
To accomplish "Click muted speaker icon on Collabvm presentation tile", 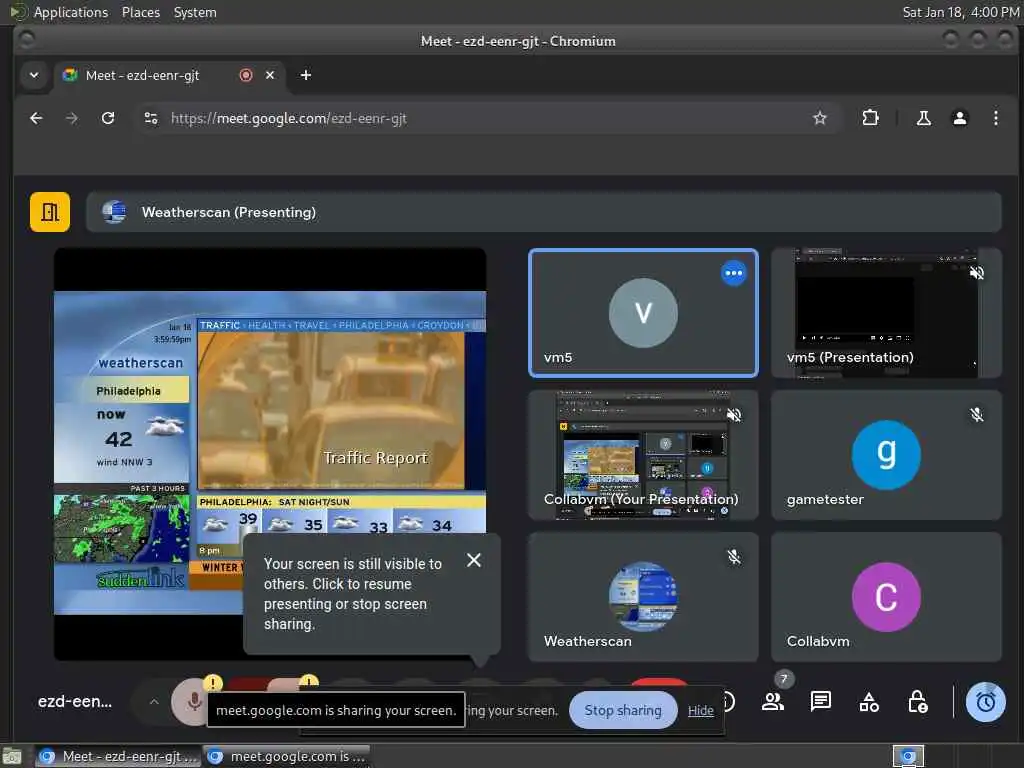I will pos(734,415).
